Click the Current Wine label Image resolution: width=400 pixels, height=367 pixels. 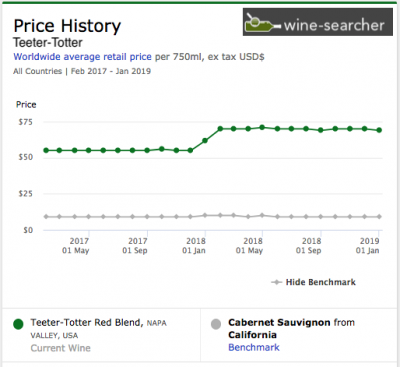coord(61,348)
